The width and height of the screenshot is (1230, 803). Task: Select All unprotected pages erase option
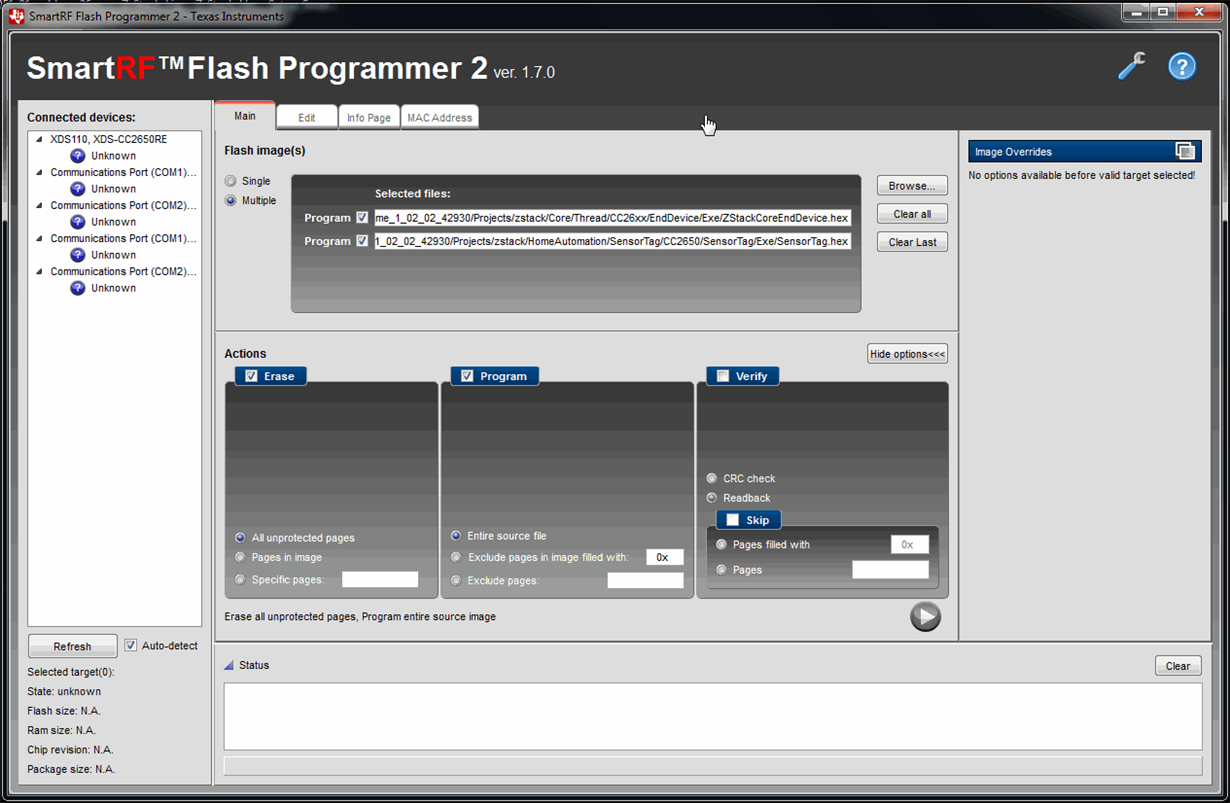[241, 538]
